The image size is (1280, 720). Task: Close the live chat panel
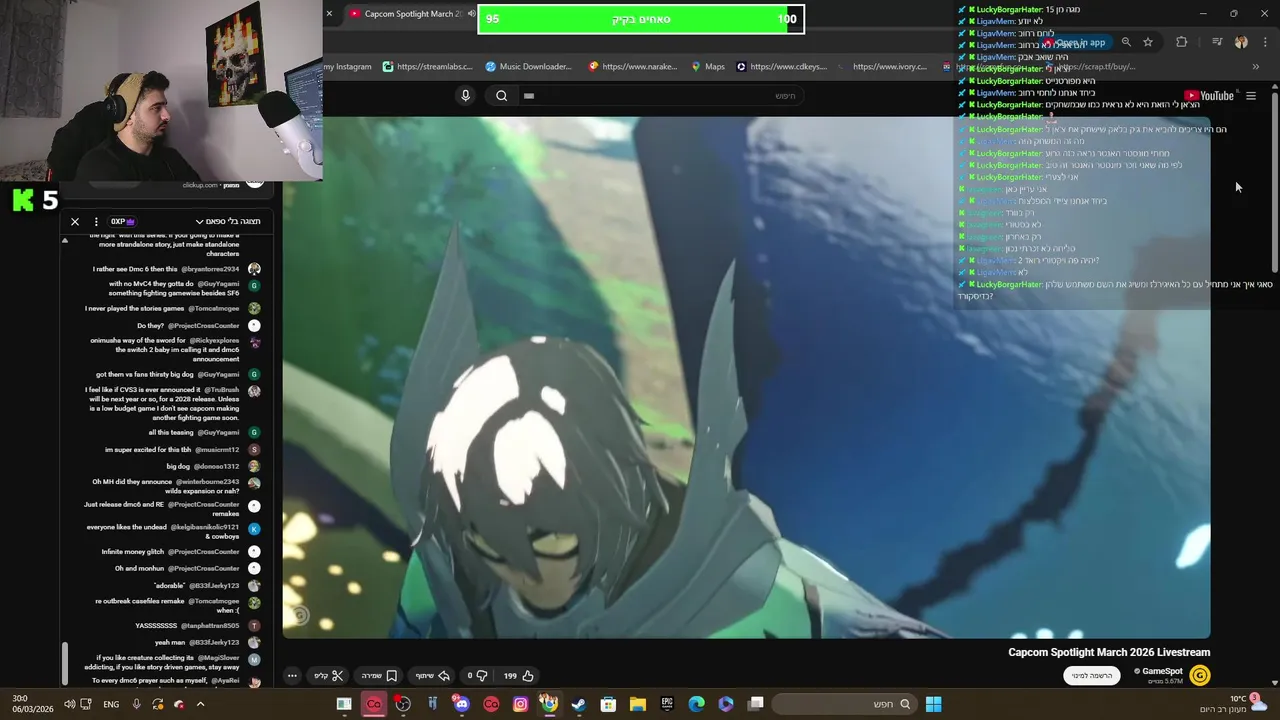(x=75, y=222)
